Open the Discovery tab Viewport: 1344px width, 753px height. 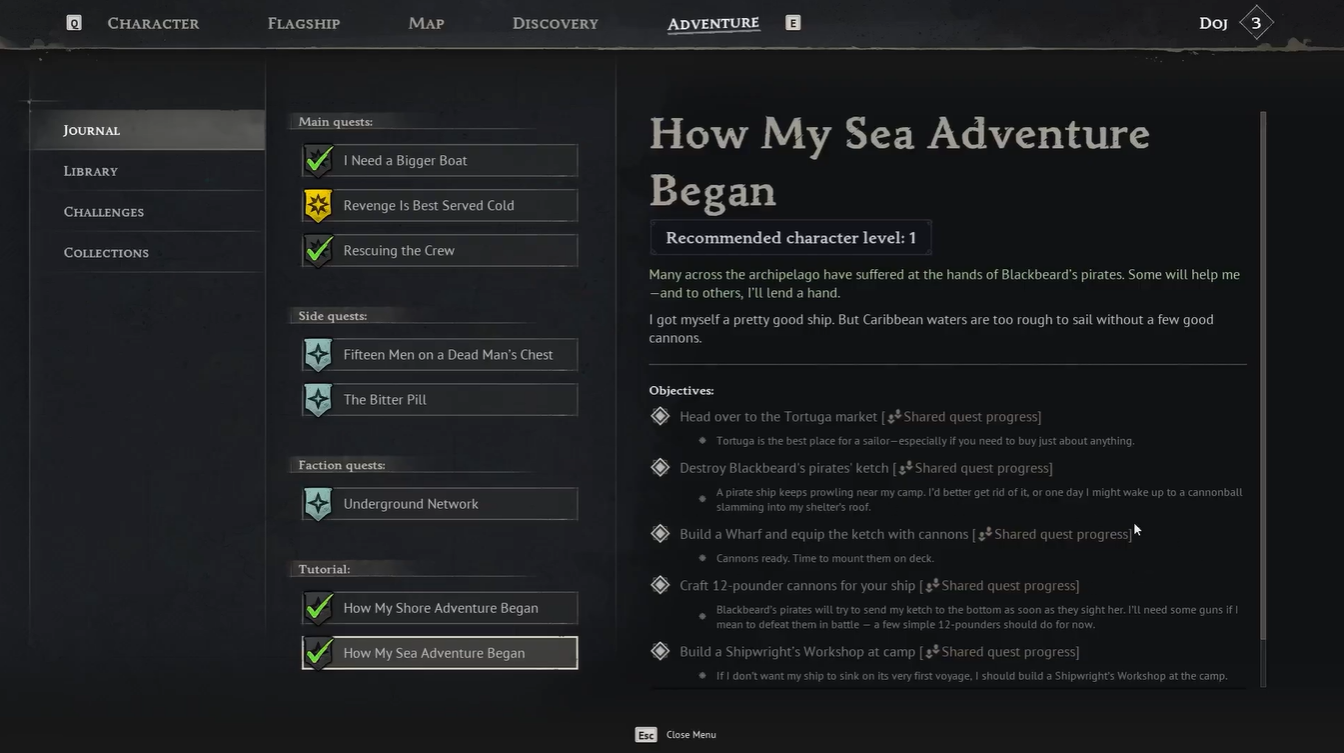pyautogui.click(x=555, y=23)
